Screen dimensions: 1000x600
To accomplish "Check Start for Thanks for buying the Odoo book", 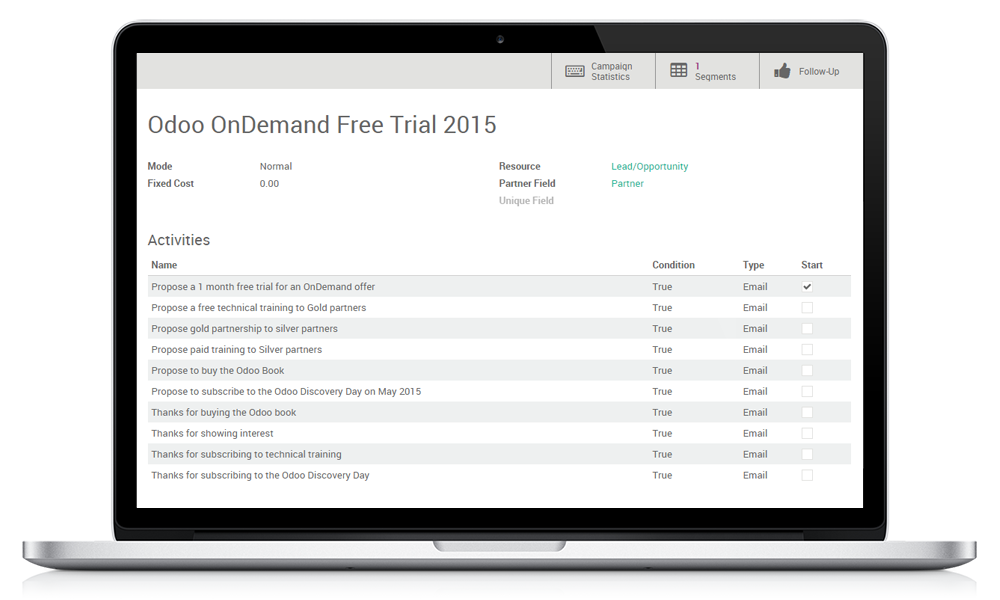I will tap(807, 413).
